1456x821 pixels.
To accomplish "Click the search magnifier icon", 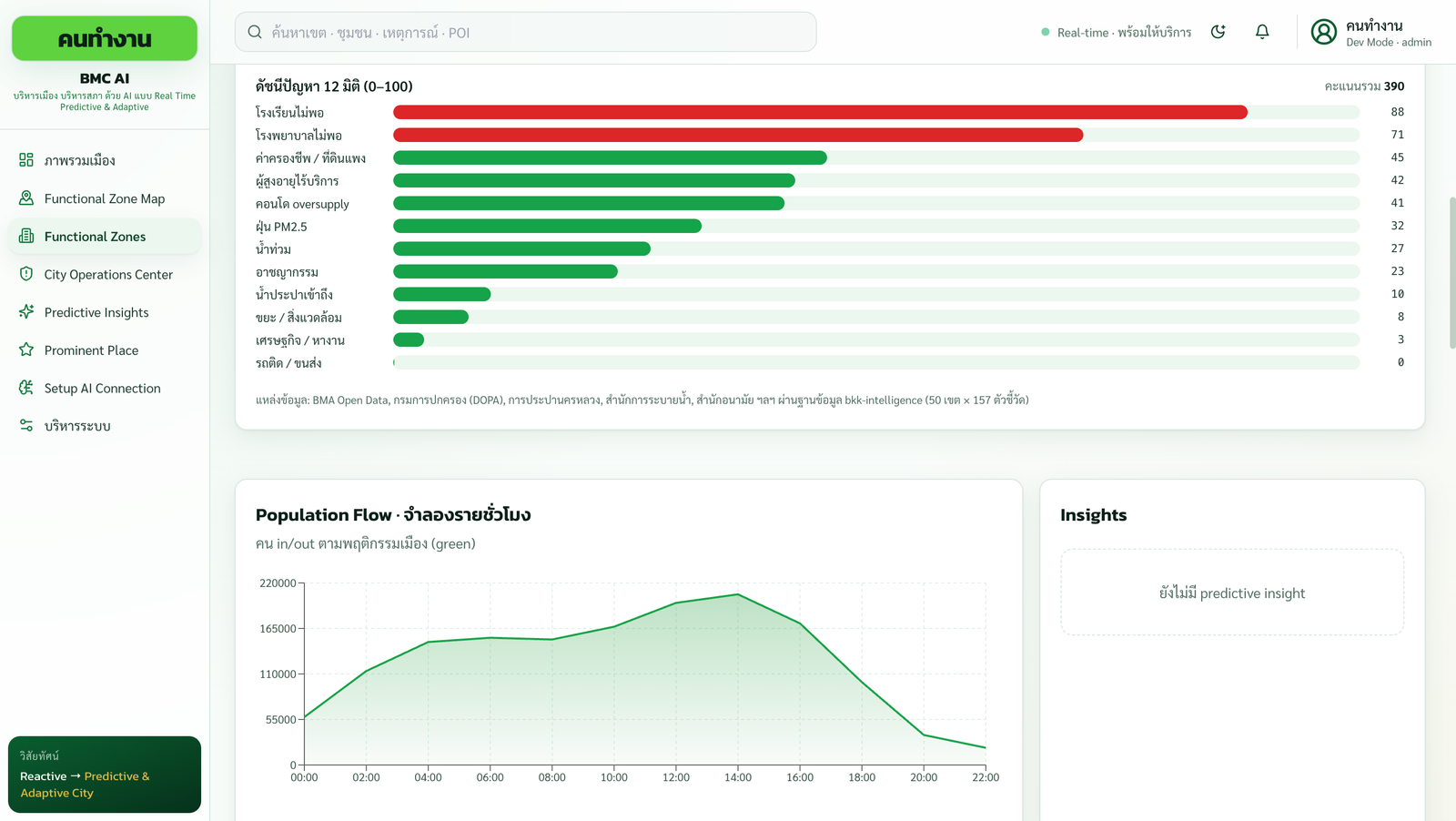I will coord(255,32).
